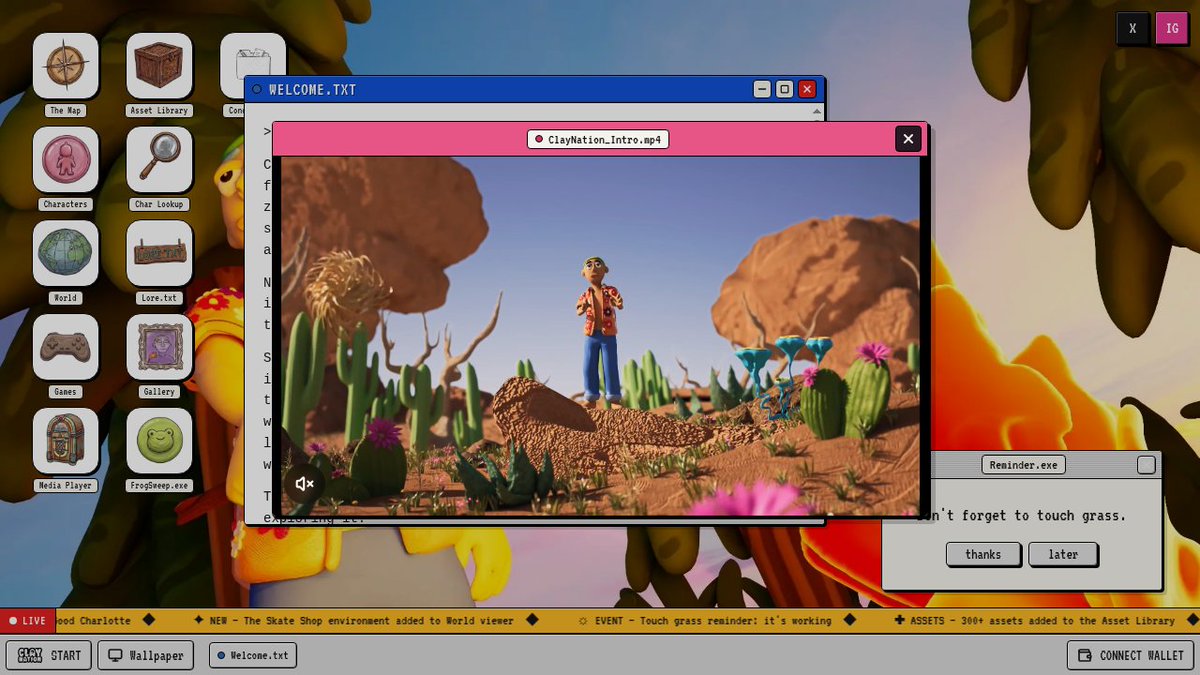1200x675 pixels.
Task: Click later in Reminder dialog
Action: click(1063, 554)
